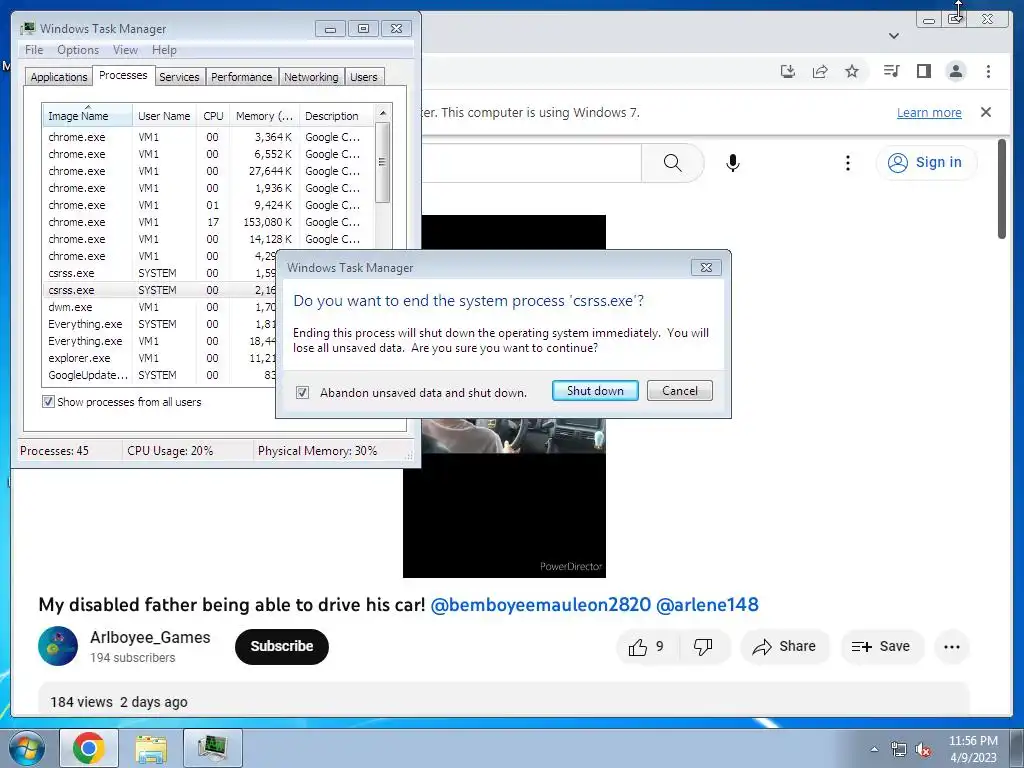Save video to playlist
This screenshot has width=1024, height=768.
pyautogui.click(x=882, y=647)
